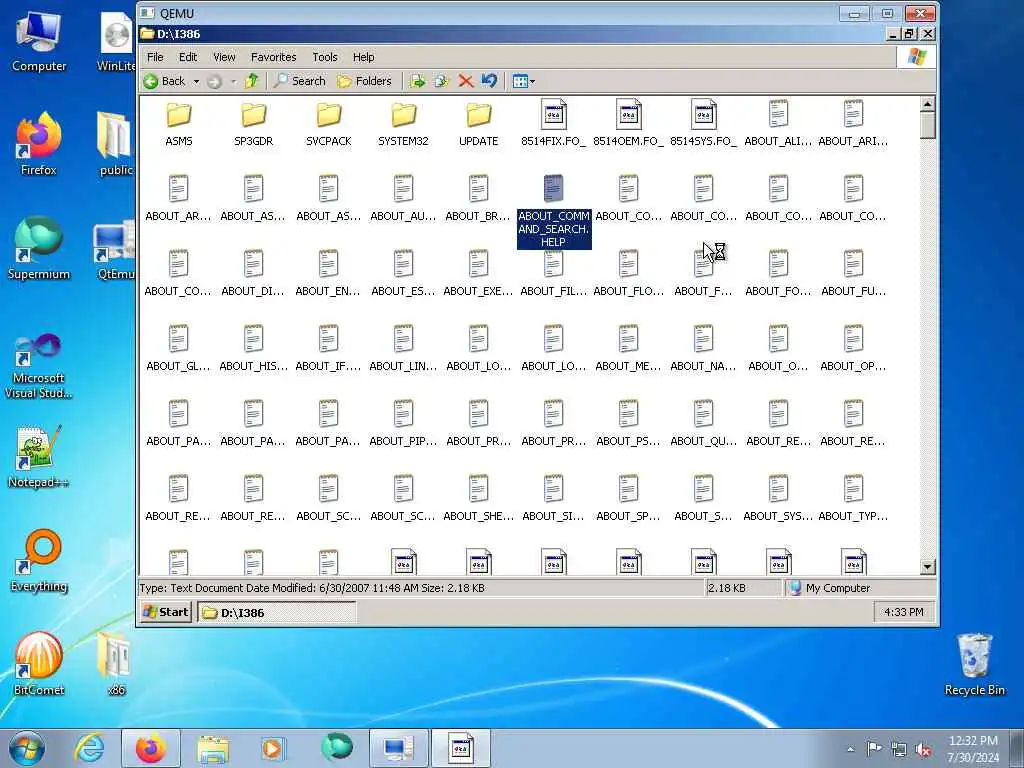Viewport: 1024px width, 768px height.
Task: Select the ASMS folder
Action: pyautogui.click(x=178, y=124)
